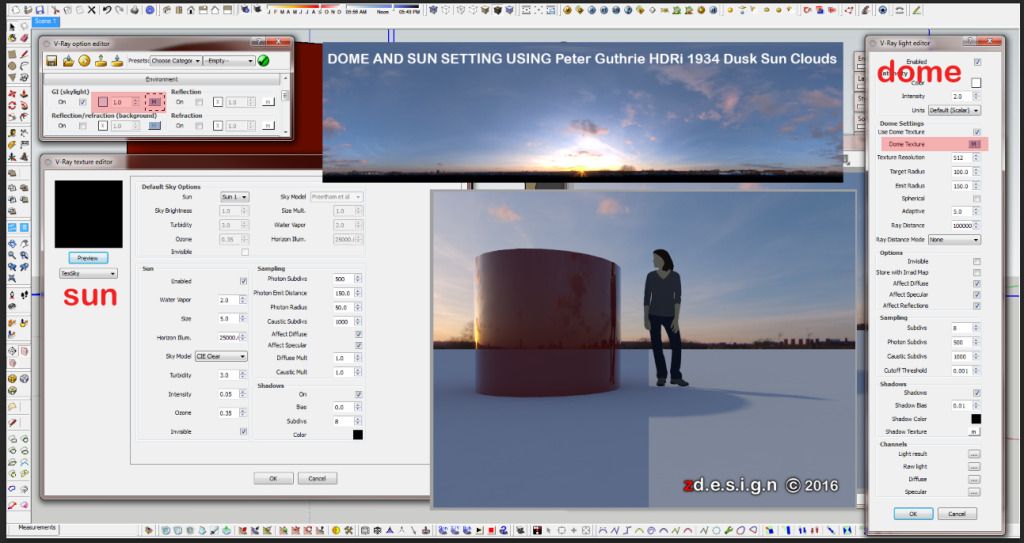Image resolution: width=1024 pixels, height=543 pixels.
Task: Click Cancel in the V-Ray light editor
Action: click(x=957, y=514)
